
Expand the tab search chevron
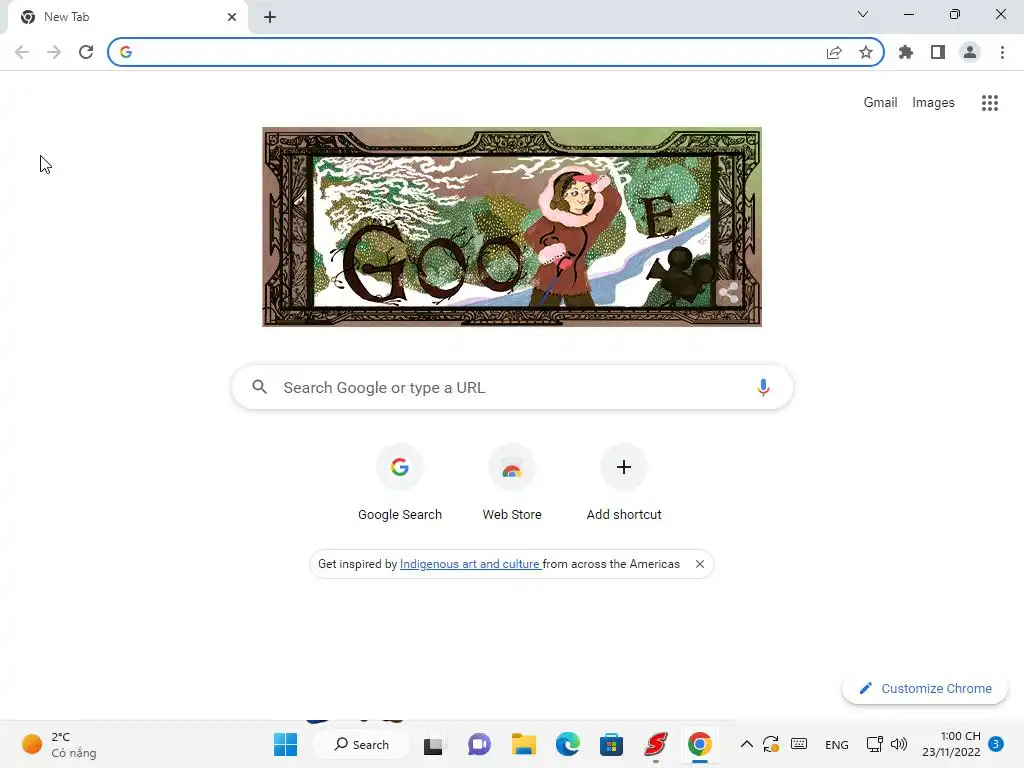tap(863, 14)
